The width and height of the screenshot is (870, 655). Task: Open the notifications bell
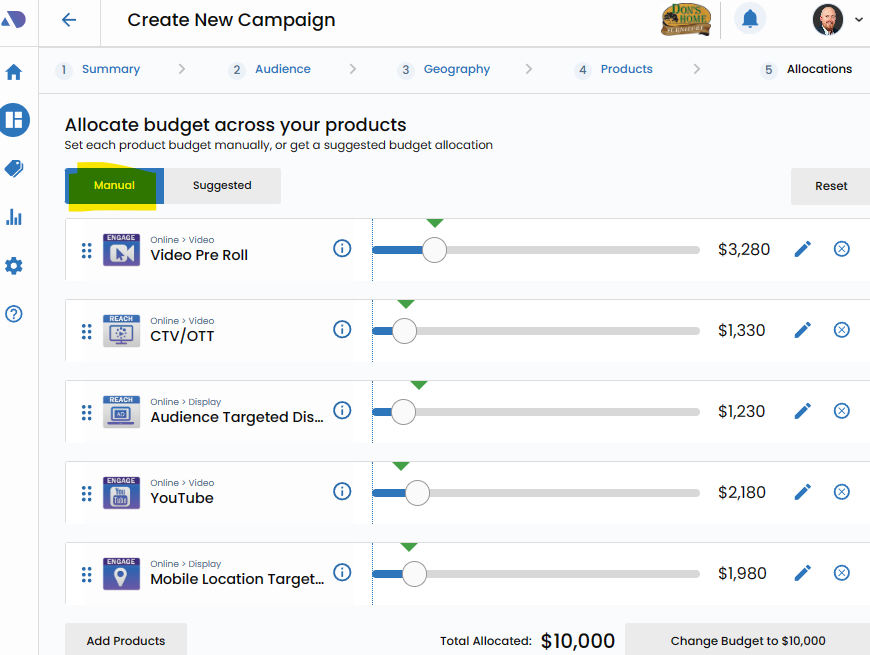pos(749,19)
